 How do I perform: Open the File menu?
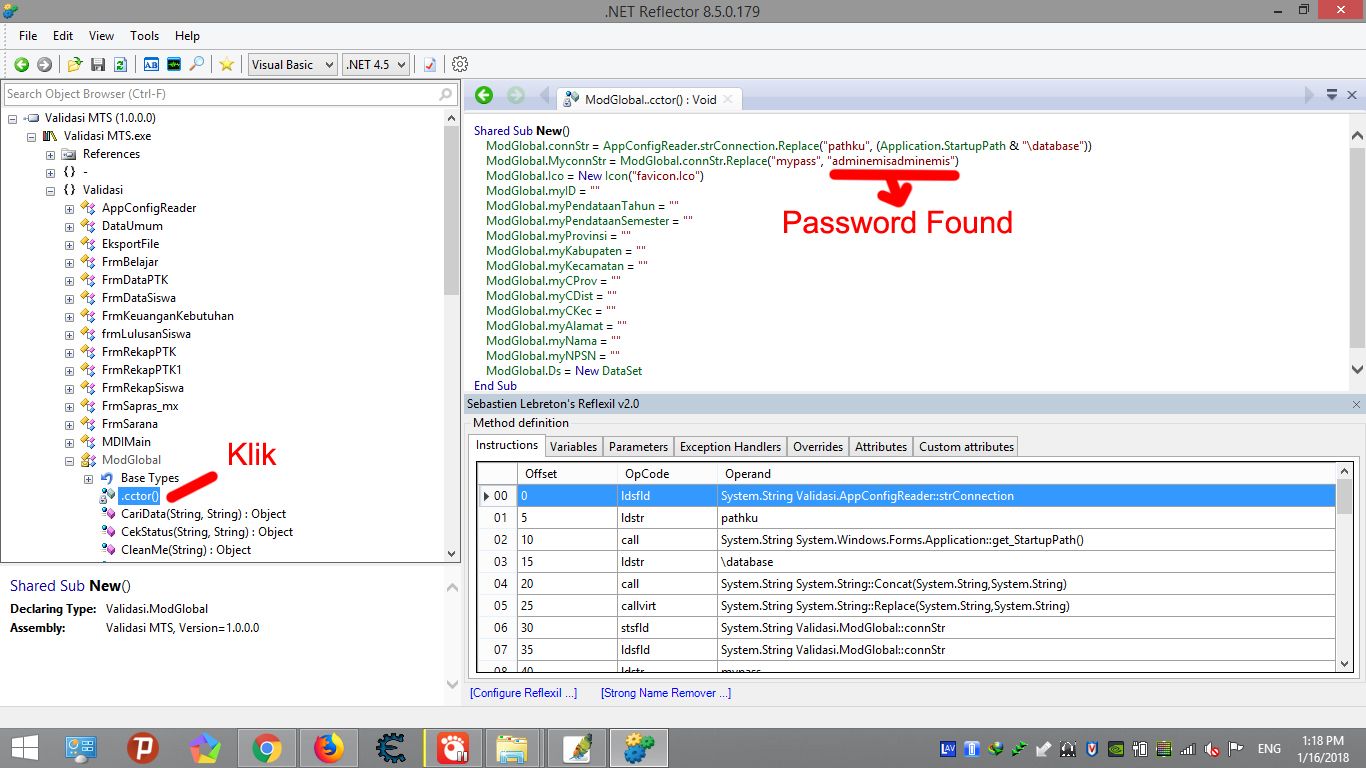click(28, 35)
